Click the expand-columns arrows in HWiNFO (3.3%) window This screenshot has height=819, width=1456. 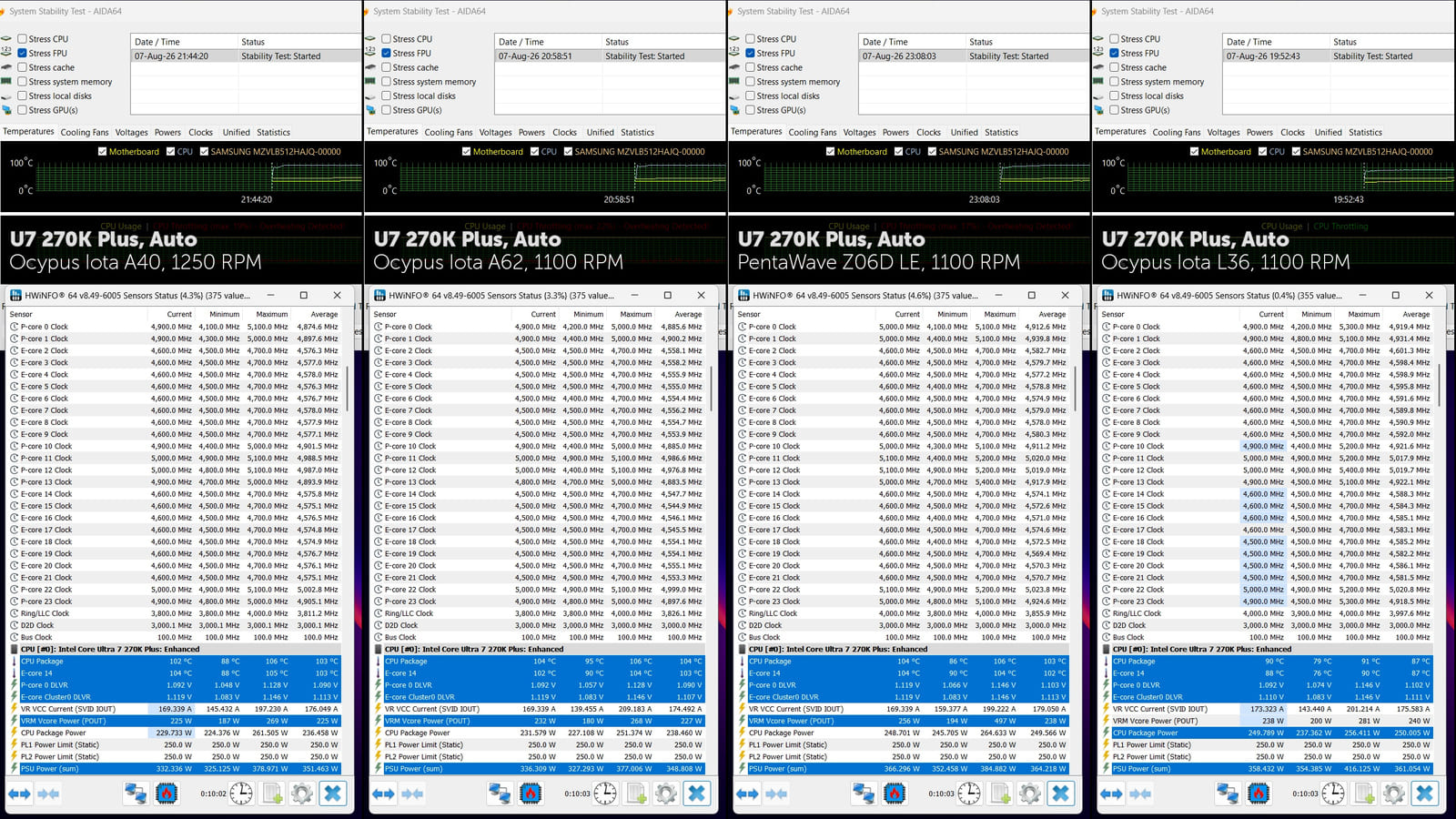click(x=383, y=794)
